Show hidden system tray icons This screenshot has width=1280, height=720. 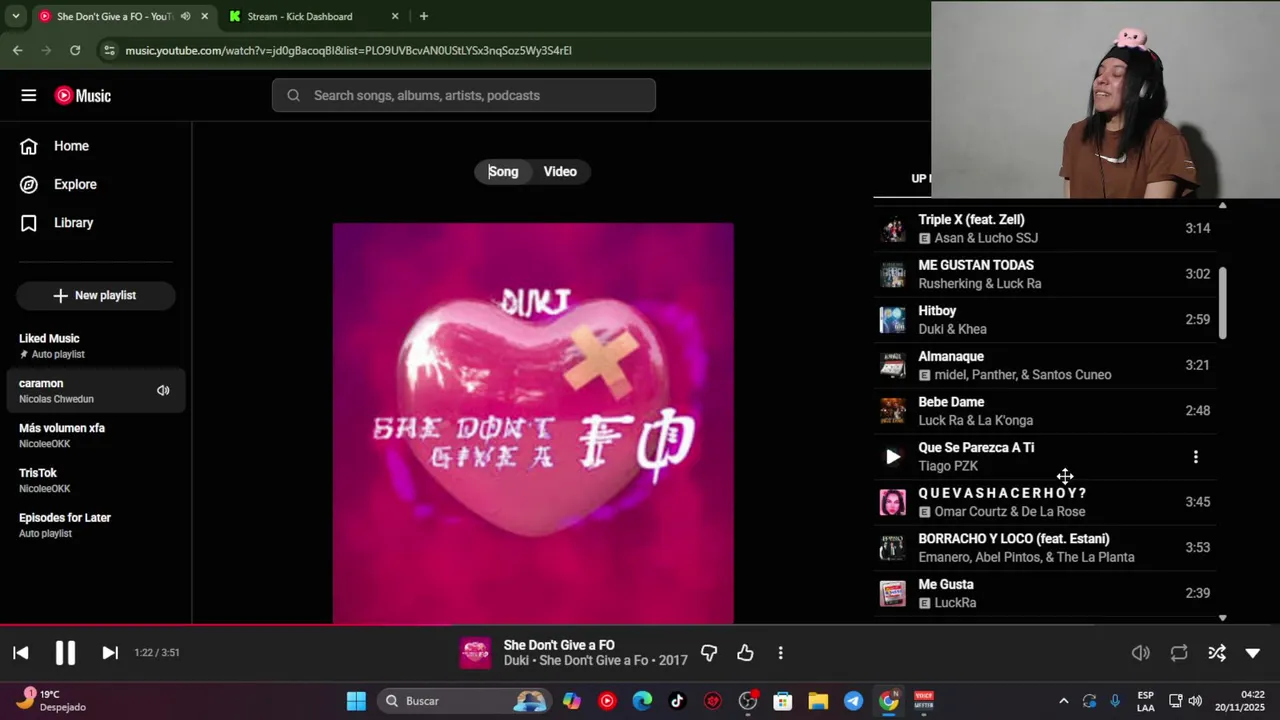[x=1063, y=701]
